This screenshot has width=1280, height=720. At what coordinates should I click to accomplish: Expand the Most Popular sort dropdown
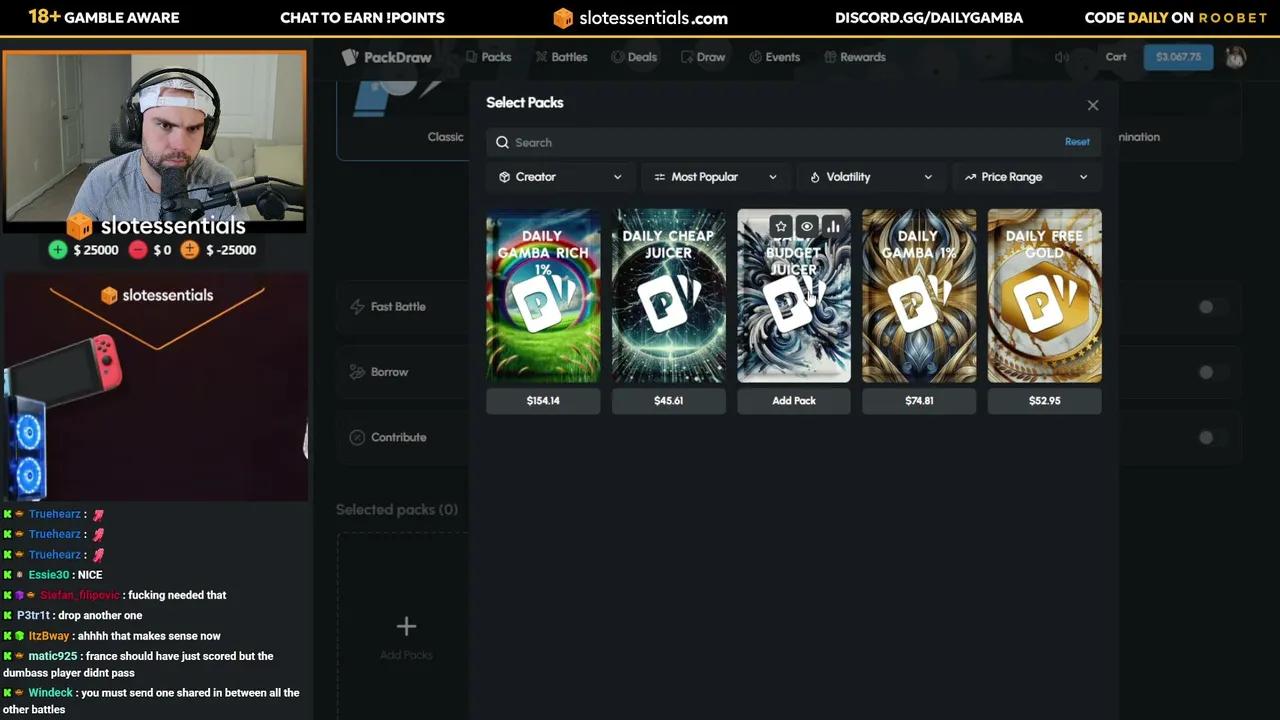(x=716, y=177)
